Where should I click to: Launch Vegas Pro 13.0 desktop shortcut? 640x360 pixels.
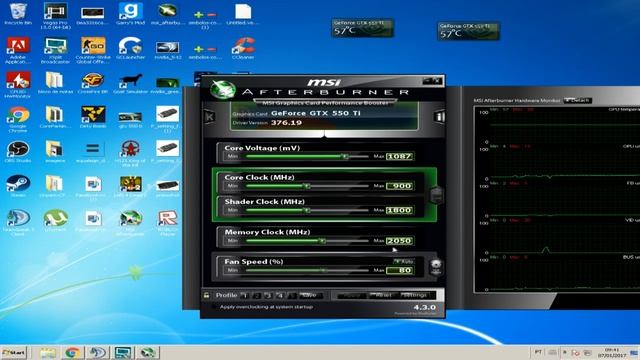[x=55, y=16]
